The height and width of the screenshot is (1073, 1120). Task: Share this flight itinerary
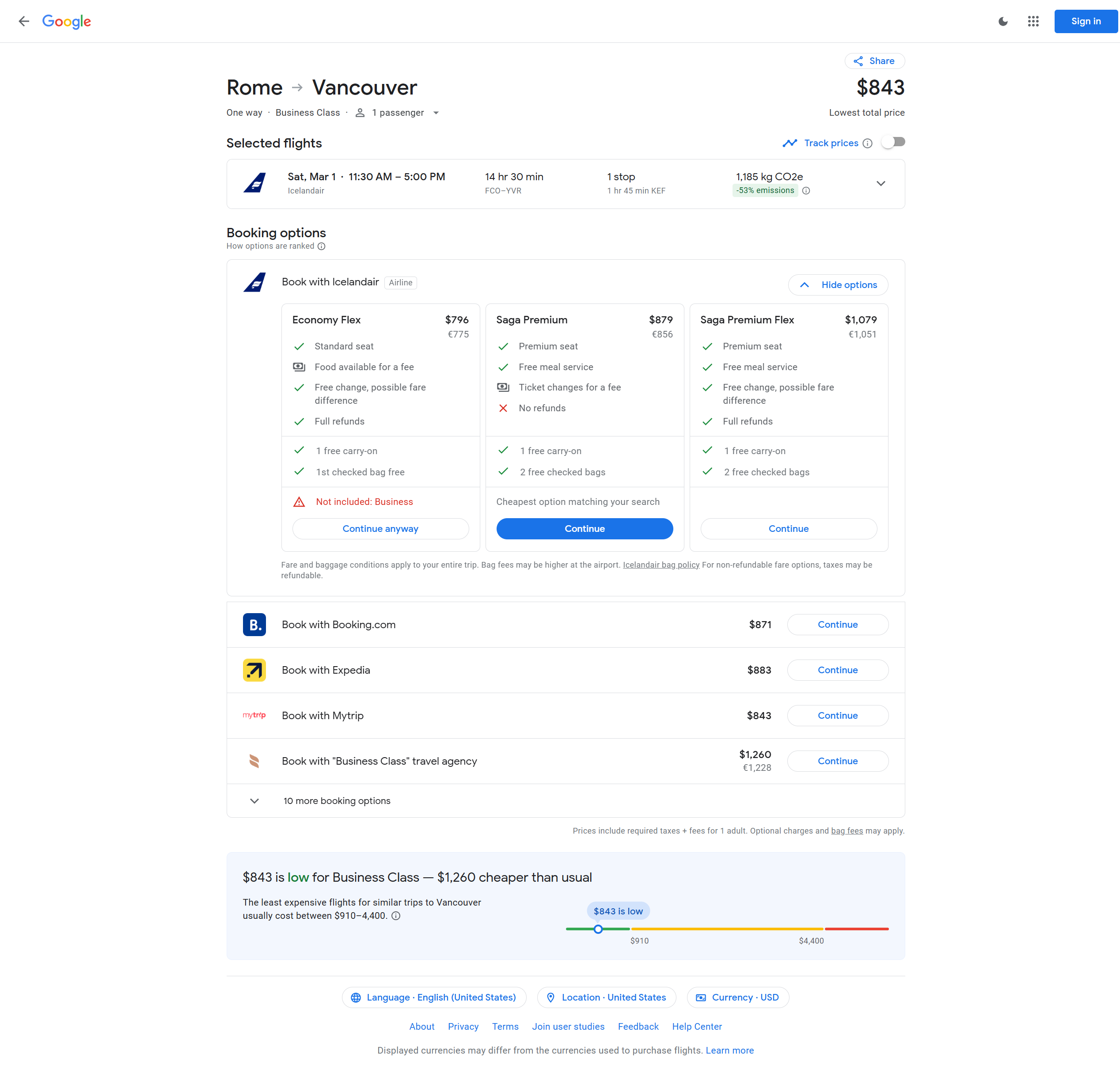(874, 61)
